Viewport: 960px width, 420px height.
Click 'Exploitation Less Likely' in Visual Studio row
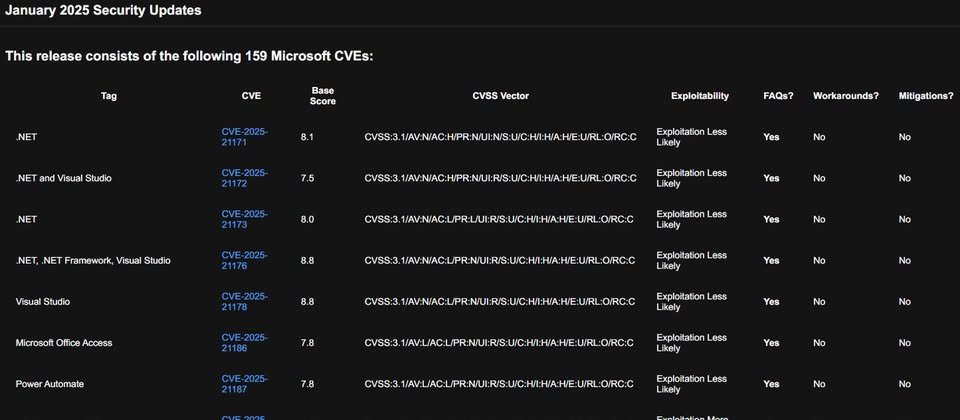(692, 302)
